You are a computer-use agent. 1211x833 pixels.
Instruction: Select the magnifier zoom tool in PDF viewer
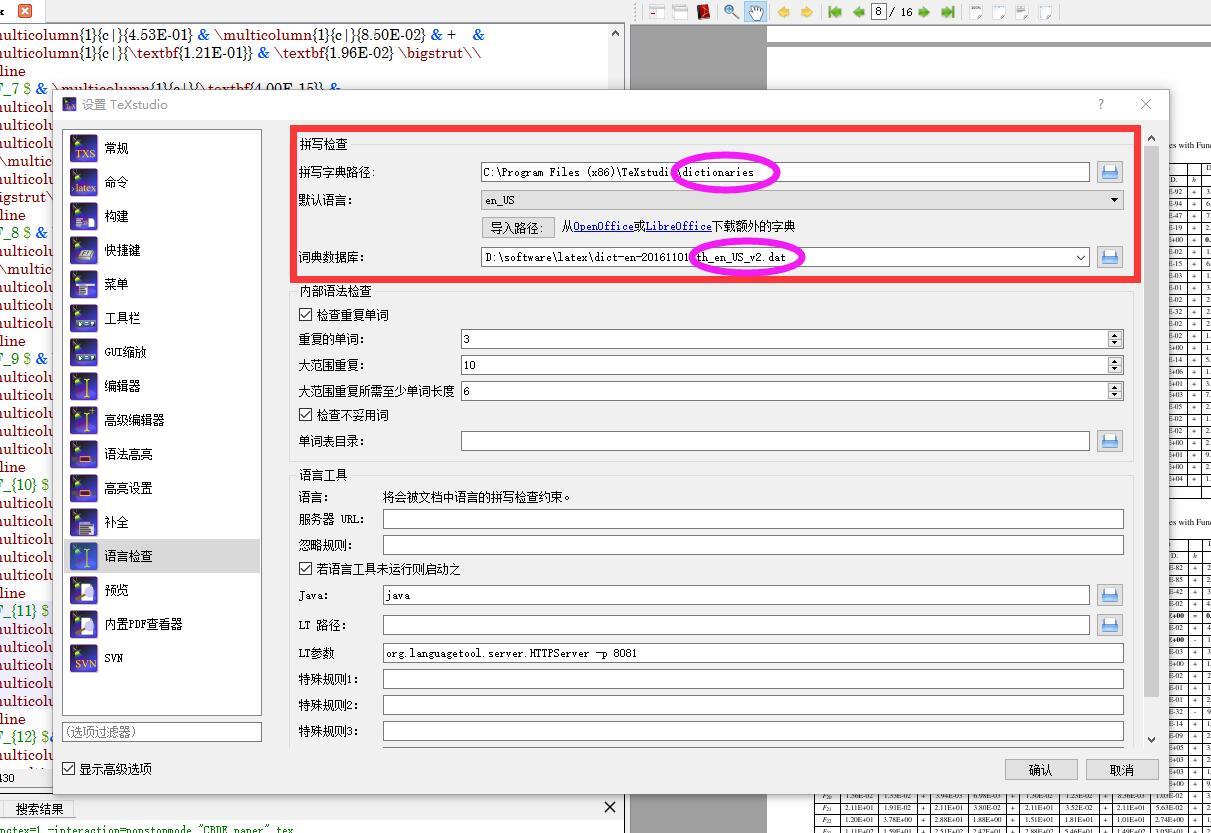click(732, 12)
